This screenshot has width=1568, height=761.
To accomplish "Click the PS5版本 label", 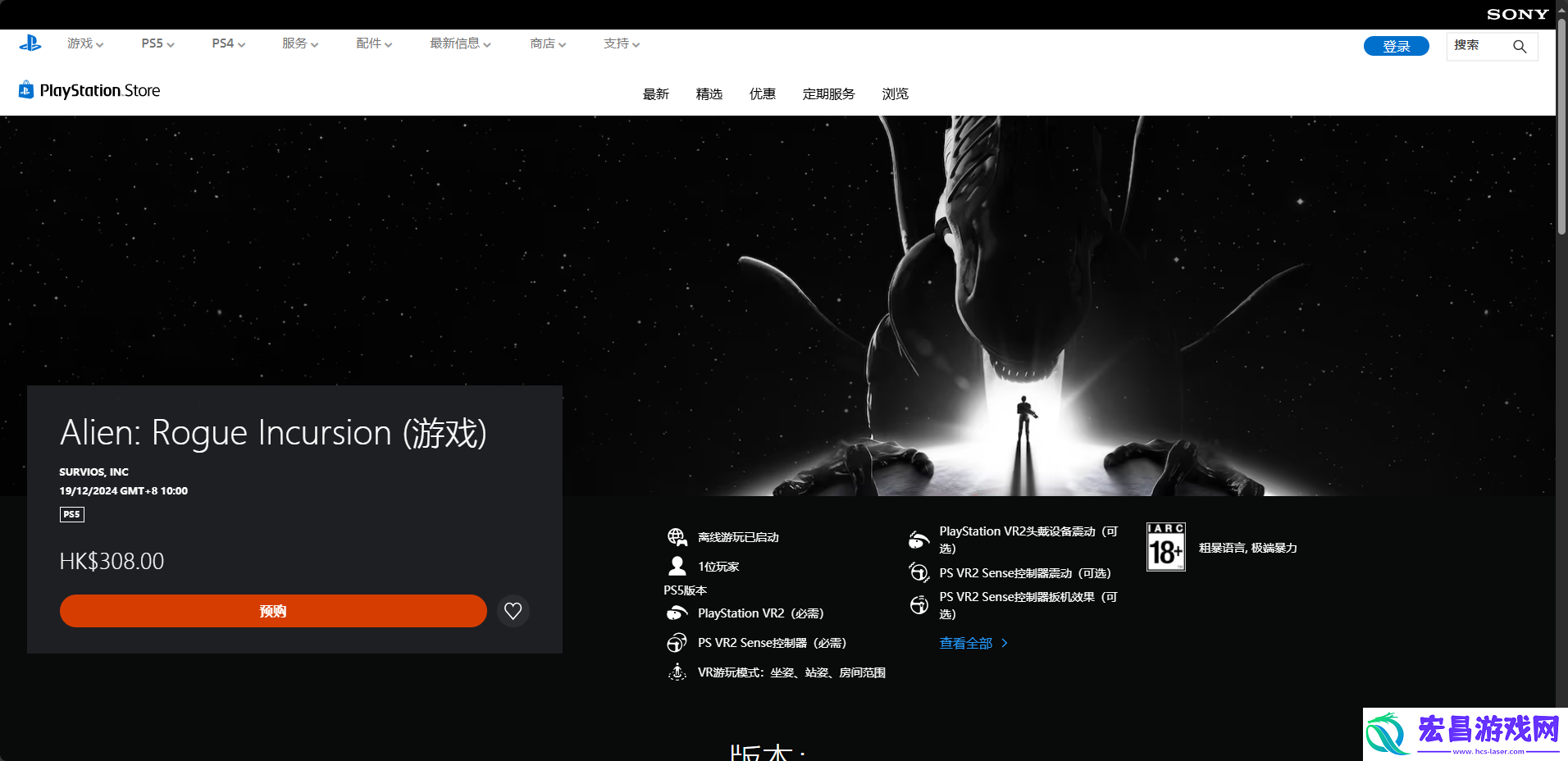I will click(686, 590).
